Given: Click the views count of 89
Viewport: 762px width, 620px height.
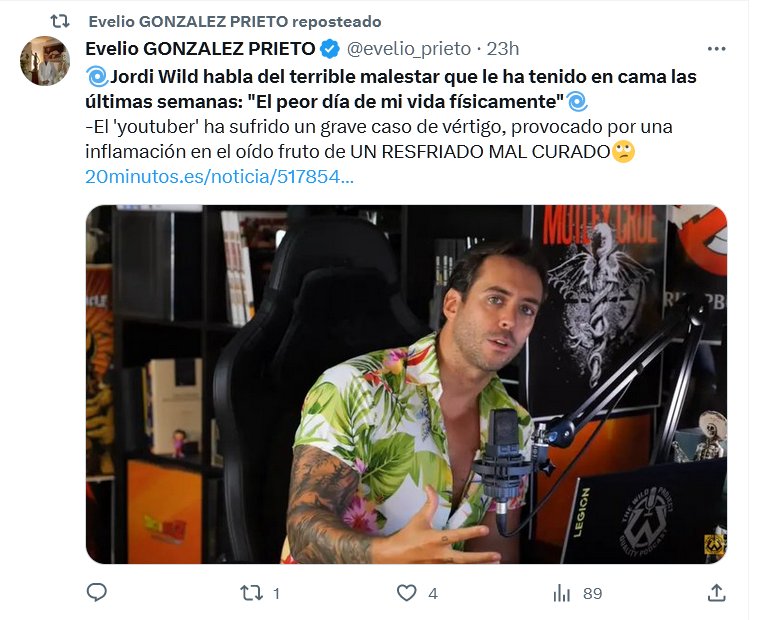Looking at the screenshot, I should [x=592, y=593].
